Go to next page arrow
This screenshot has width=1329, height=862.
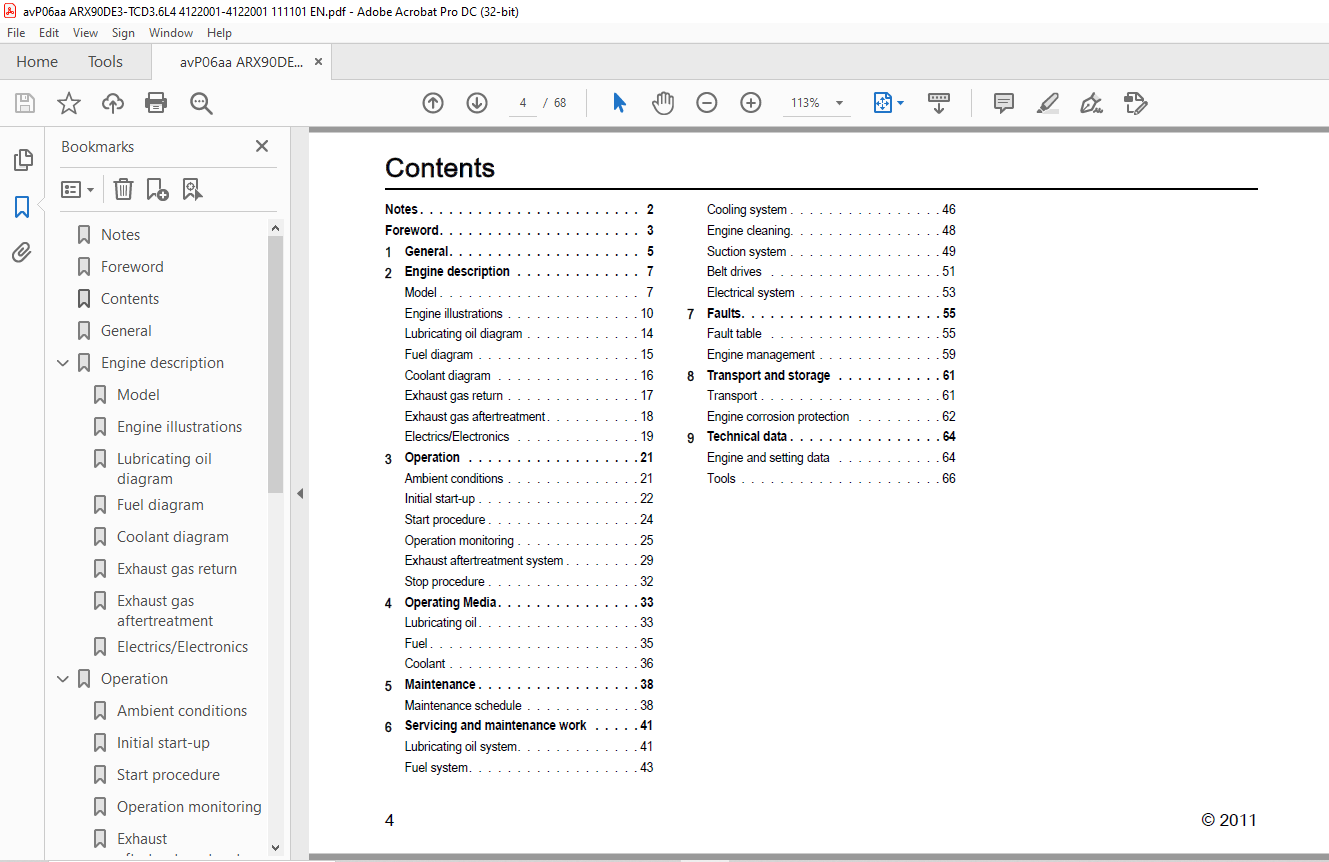(477, 103)
